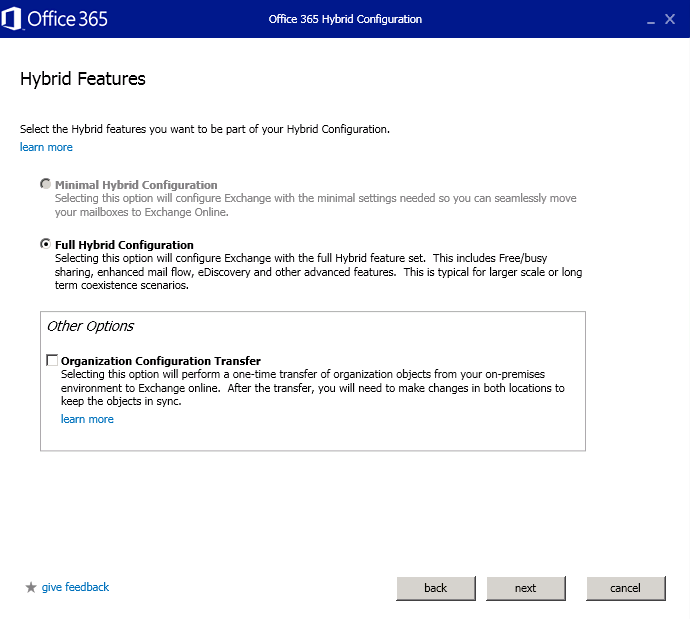690x619 pixels.
Task: Click the 'Select the Hybrid features' instruction text
Action: click(x=205, y=129)
